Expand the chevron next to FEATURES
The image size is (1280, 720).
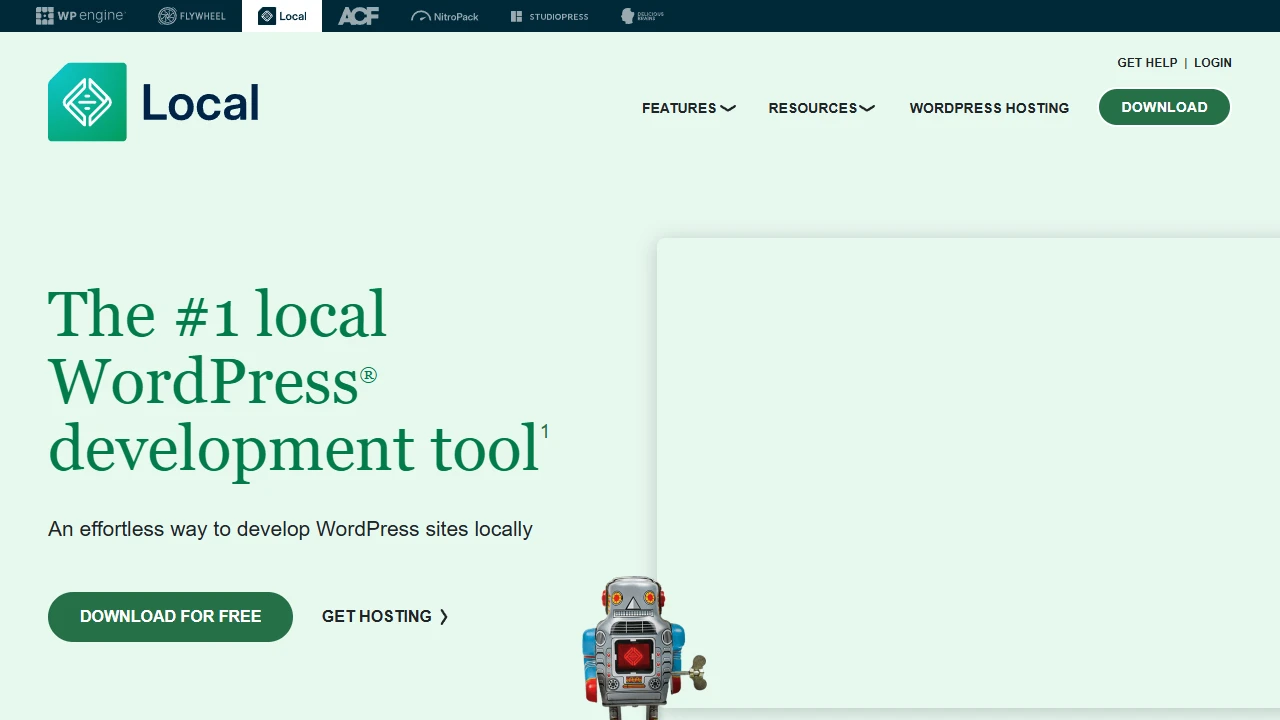click(x=728, y=109)
